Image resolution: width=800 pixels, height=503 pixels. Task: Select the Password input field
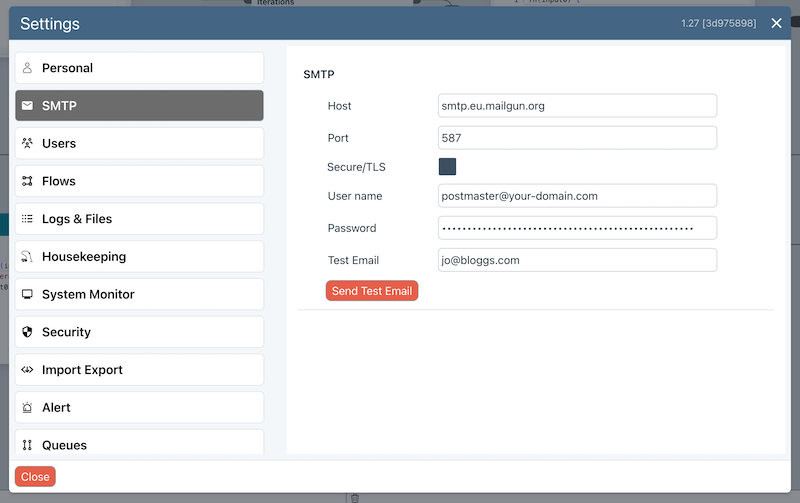pyautogui.click(x=577, y=228)
